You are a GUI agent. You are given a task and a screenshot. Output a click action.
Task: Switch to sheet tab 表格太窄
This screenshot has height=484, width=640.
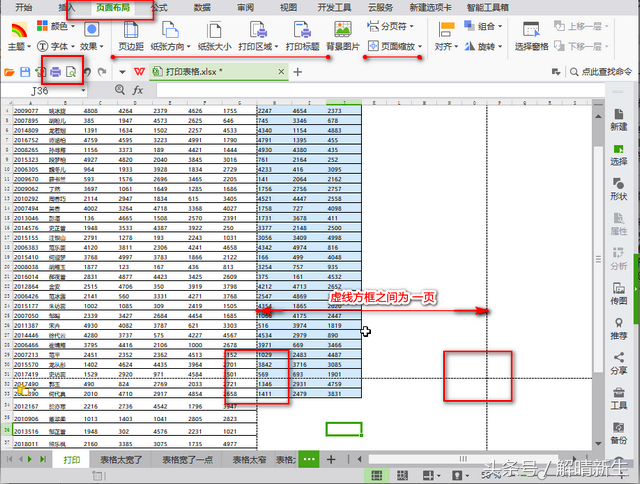pyautogui.click(x=249, y=460)
